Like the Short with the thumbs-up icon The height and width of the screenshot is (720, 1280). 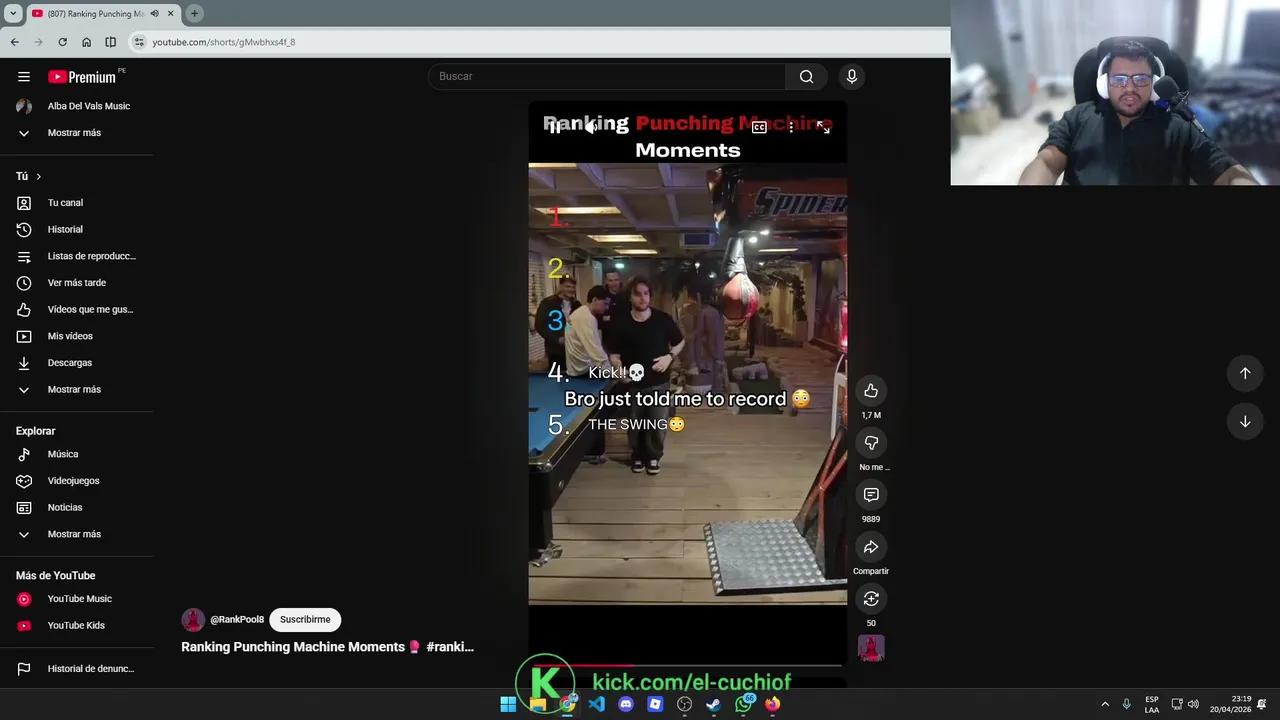[x=871, y=391]
